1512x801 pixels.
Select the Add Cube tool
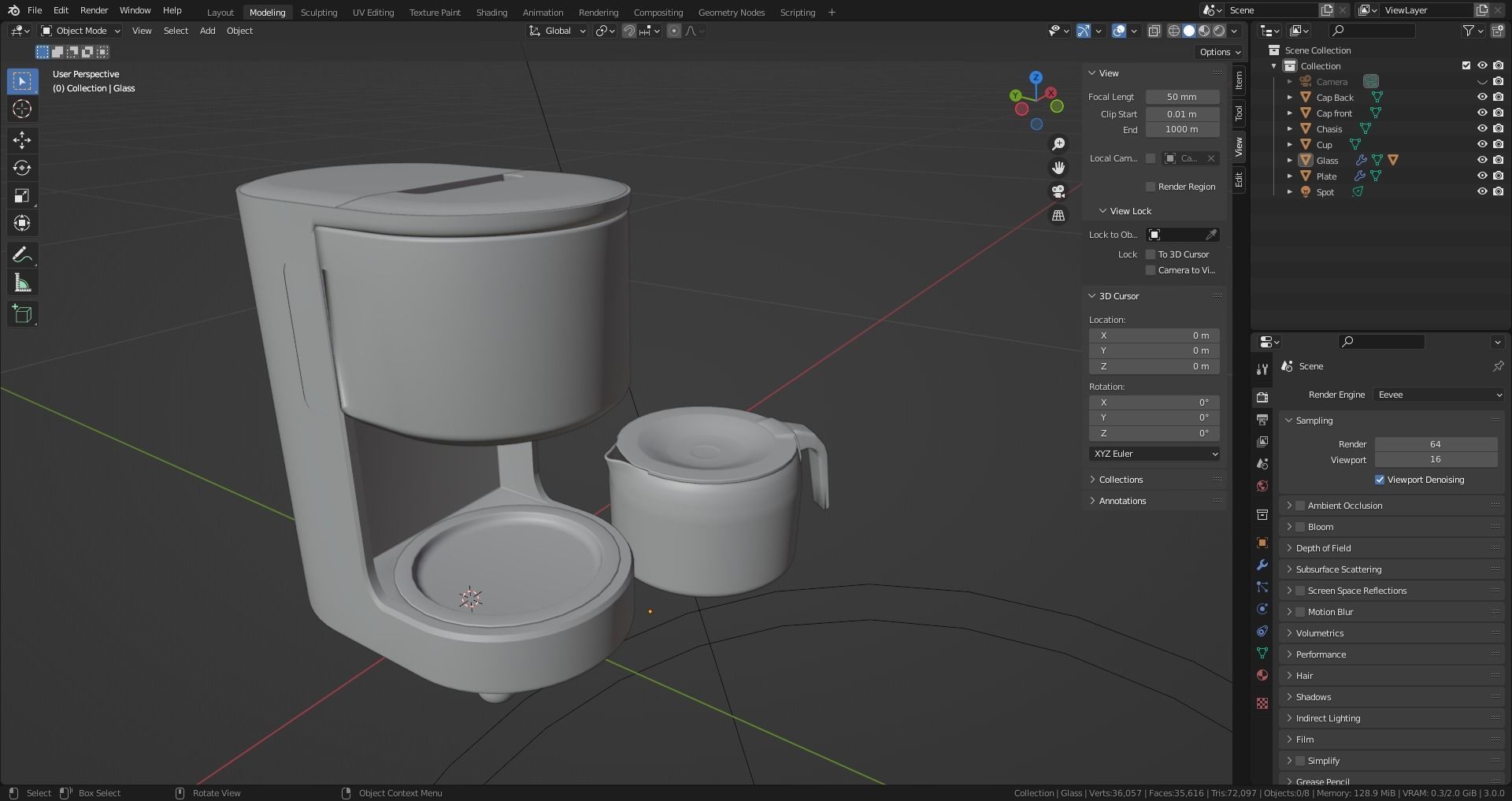click(x=22, y=313)
